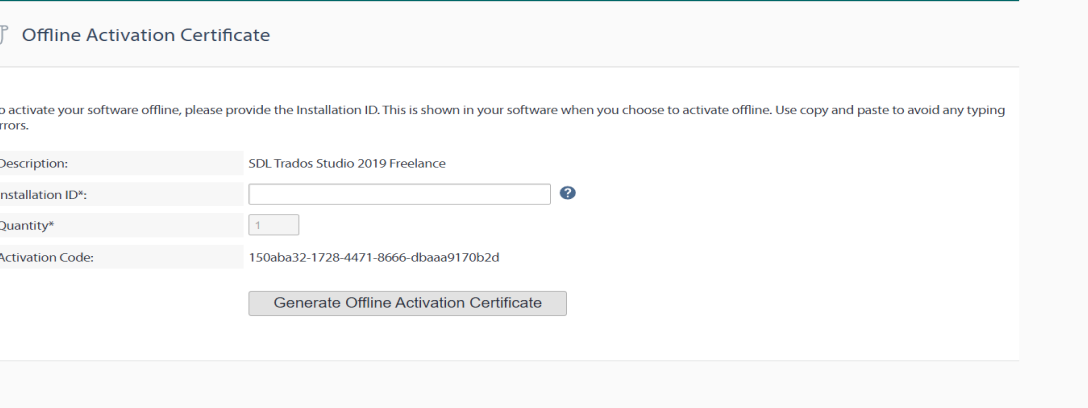Image resolution: width=1088 pixels, height=408 pixels.
Task: Click Generate Offline Activation Certificate button
Action: pos(407,303)
